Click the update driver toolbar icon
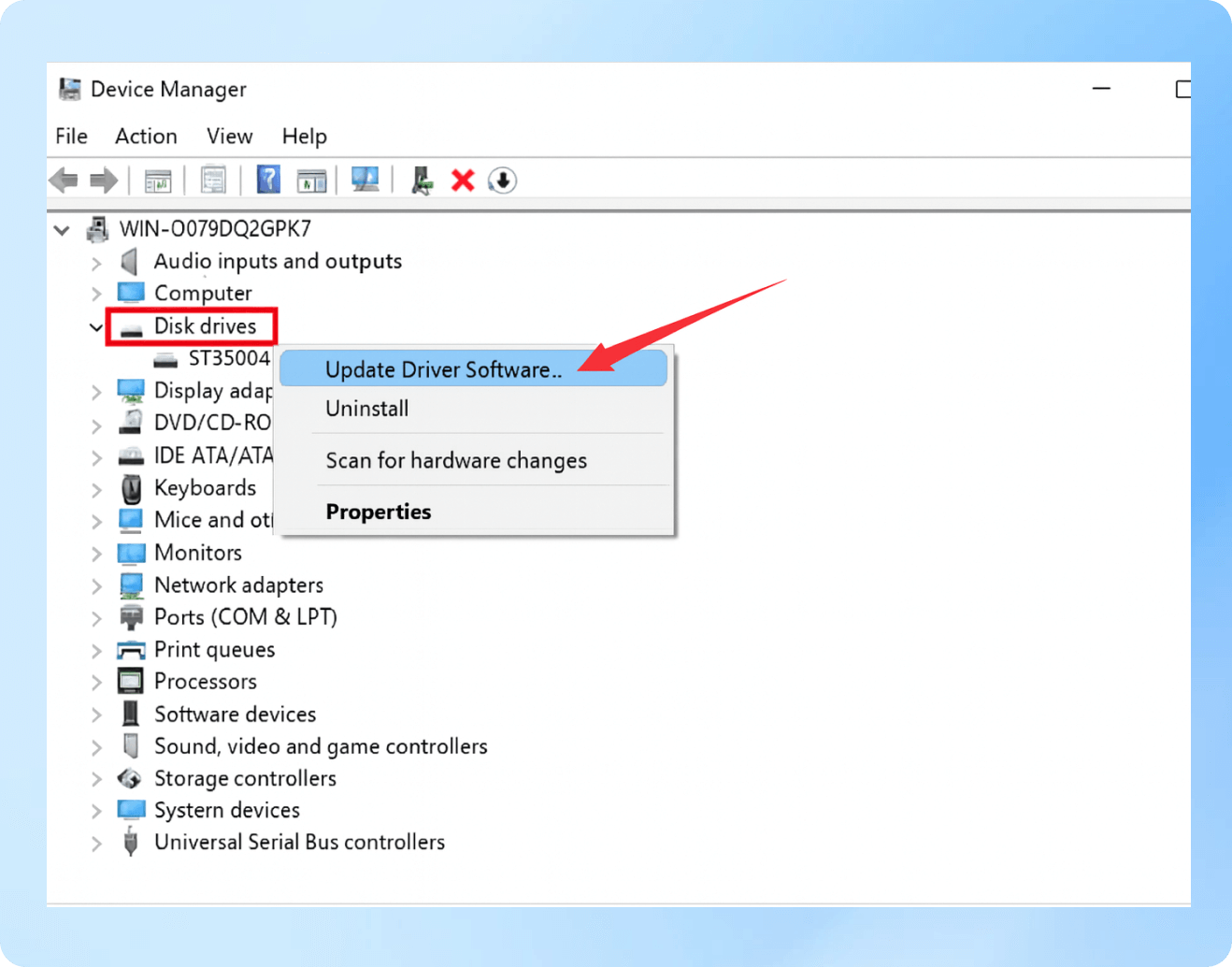 [422, 180]
